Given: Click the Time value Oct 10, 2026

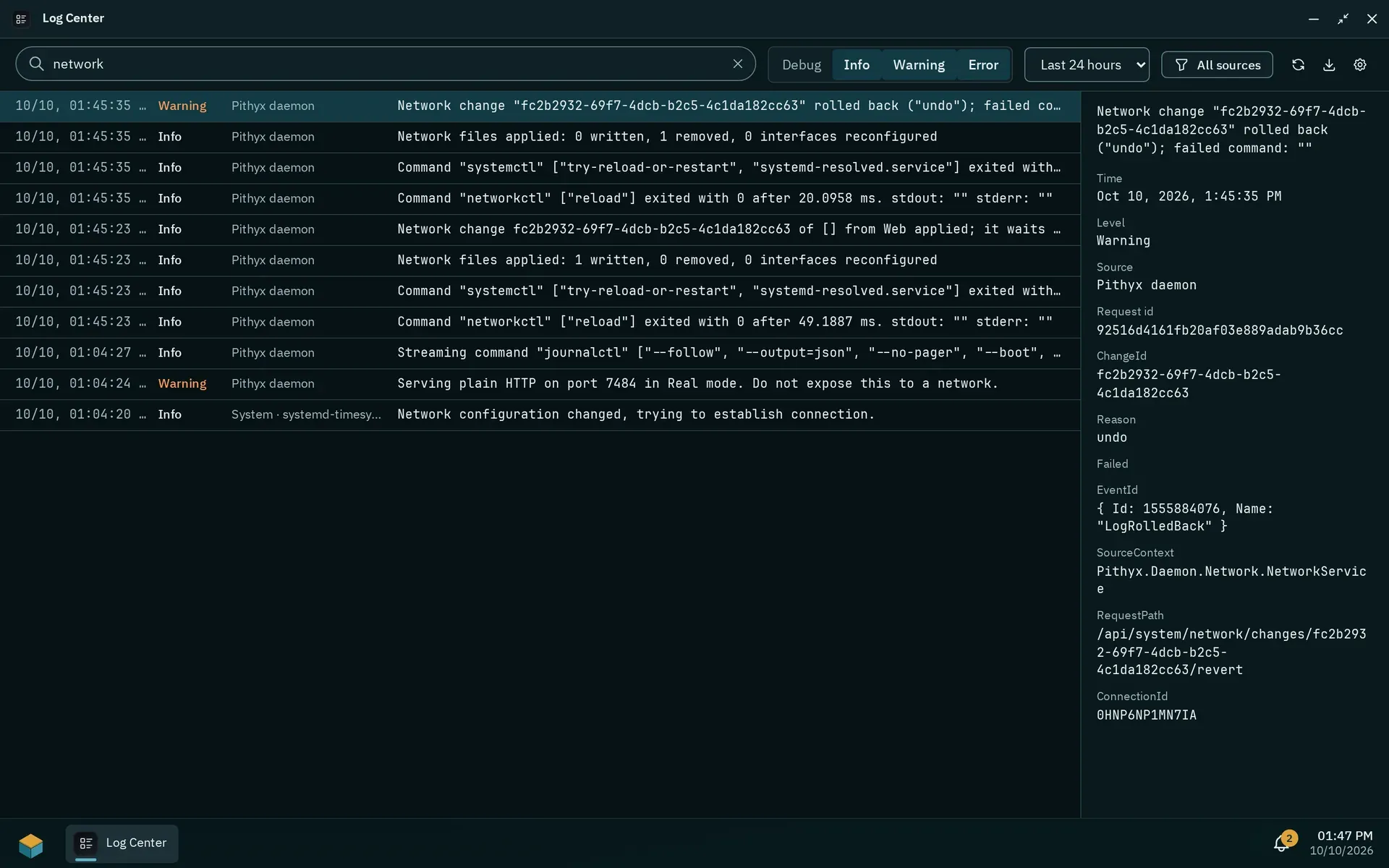Looking at the screenshot, I should [x=1189, y=197].
